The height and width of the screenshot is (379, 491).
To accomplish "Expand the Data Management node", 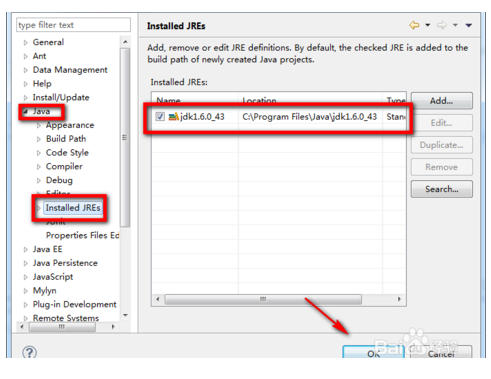I will coord(26,70).
